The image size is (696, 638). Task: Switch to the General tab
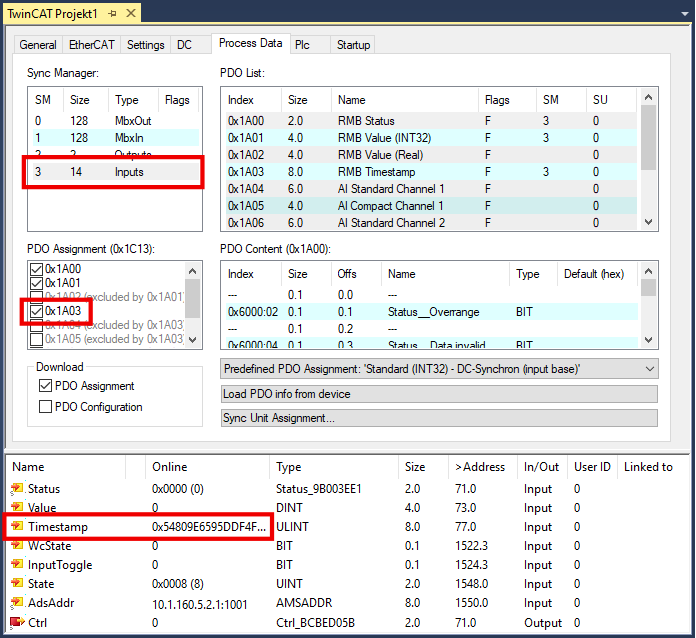coord(38,45)
